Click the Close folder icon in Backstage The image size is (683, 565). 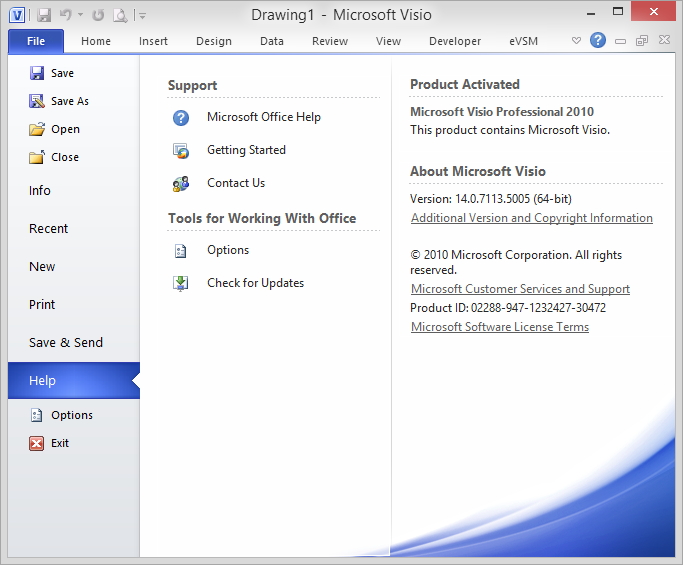(37, 157)
